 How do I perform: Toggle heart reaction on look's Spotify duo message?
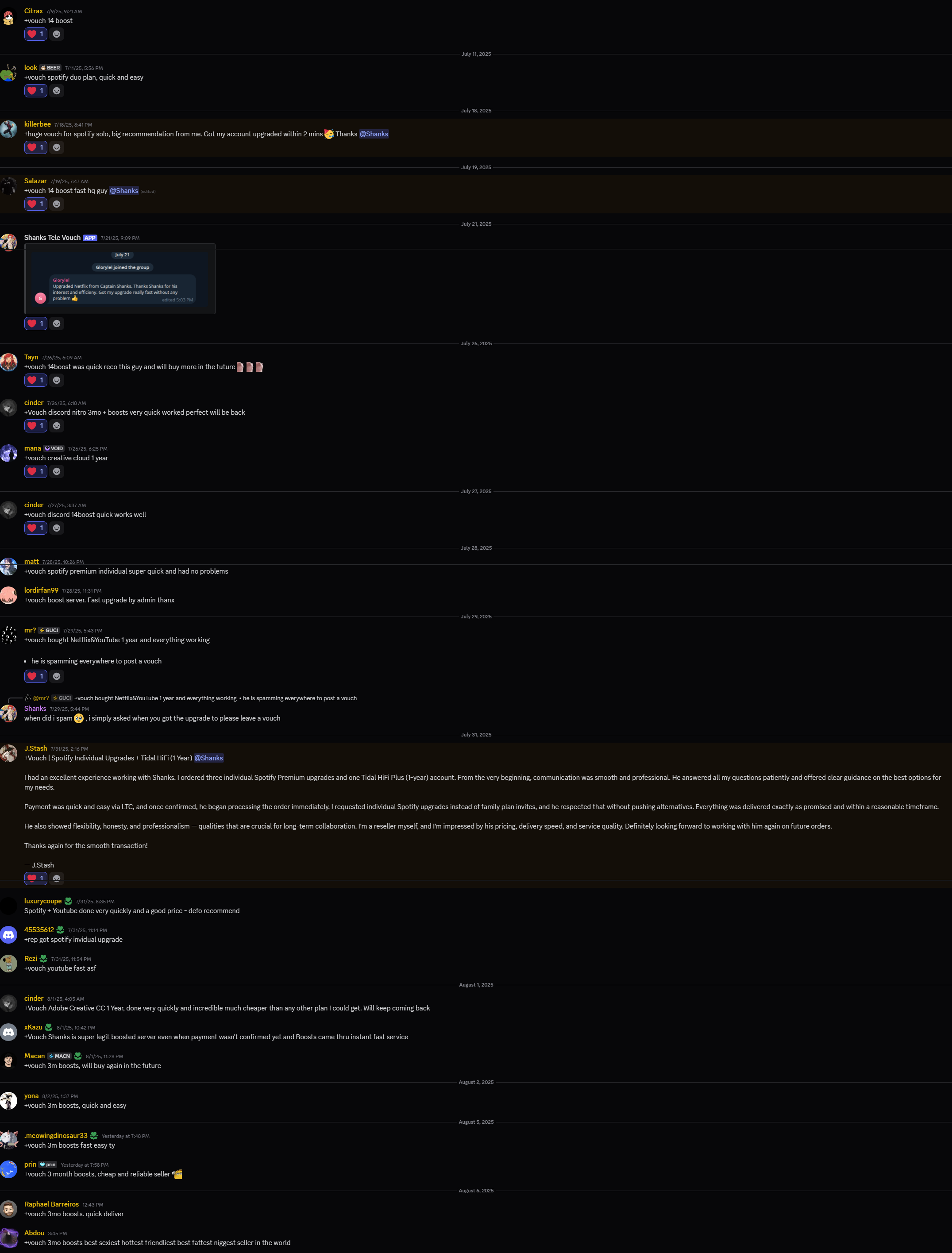pyautogui.click(x=36, y=91)
